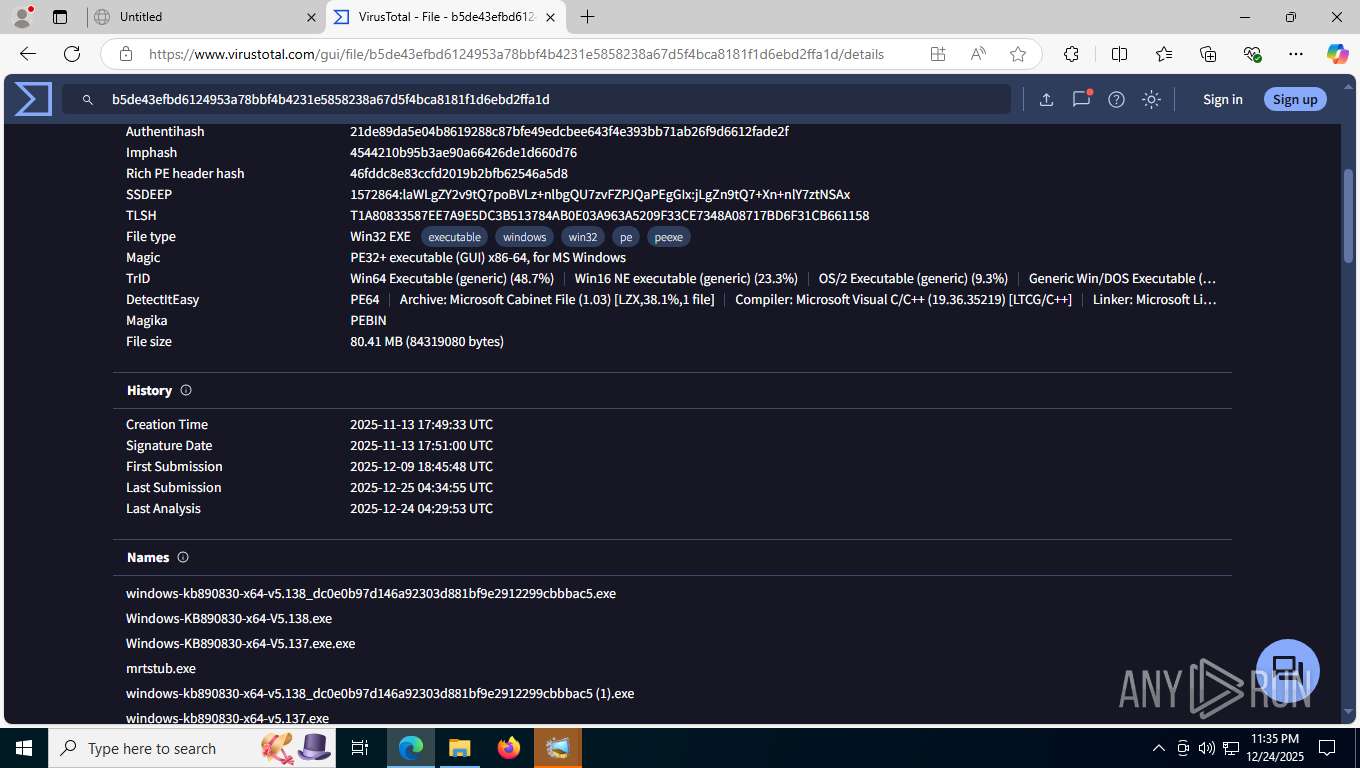Open browser essentials heart icon
Viewport: 1360px width, 768px height.
coord(1252,54)
